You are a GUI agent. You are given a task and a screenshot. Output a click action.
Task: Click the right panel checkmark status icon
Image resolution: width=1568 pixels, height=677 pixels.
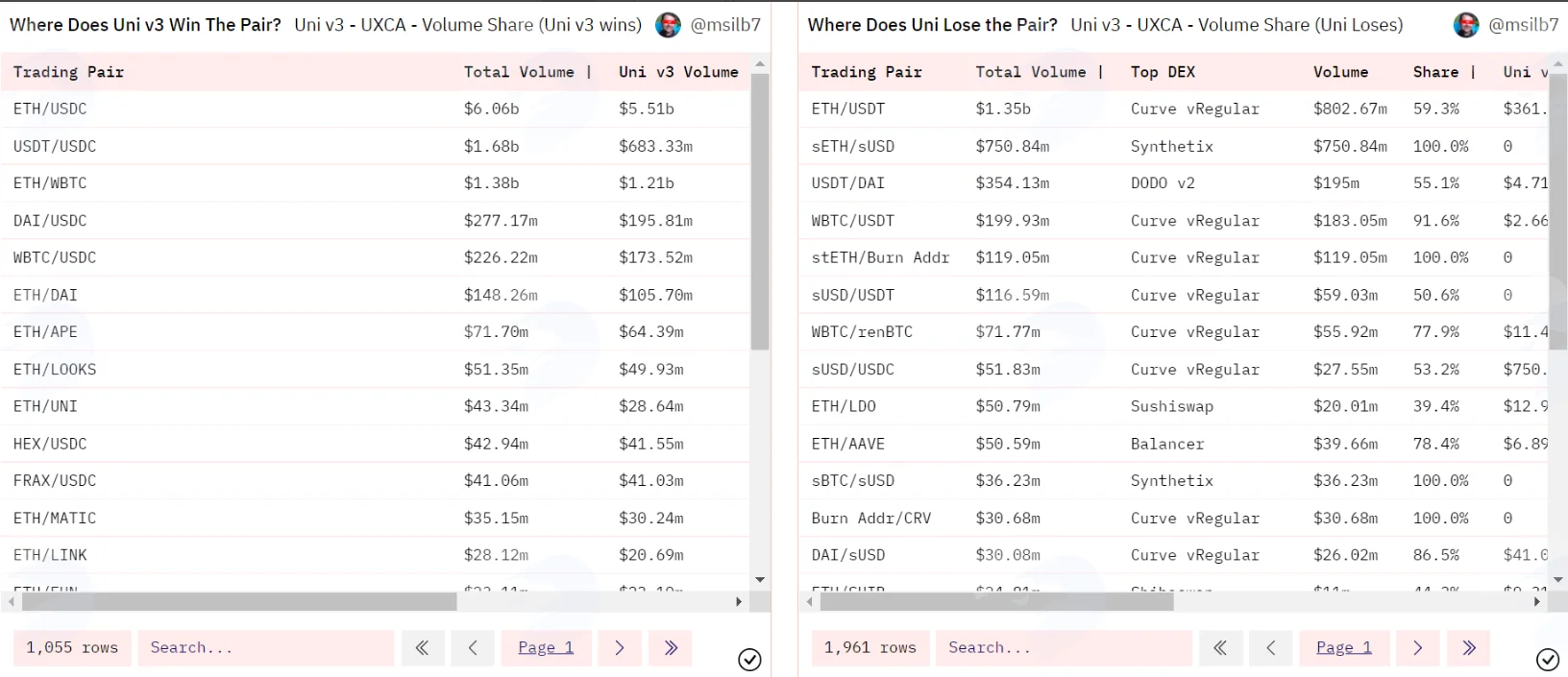click(1548, 660)
